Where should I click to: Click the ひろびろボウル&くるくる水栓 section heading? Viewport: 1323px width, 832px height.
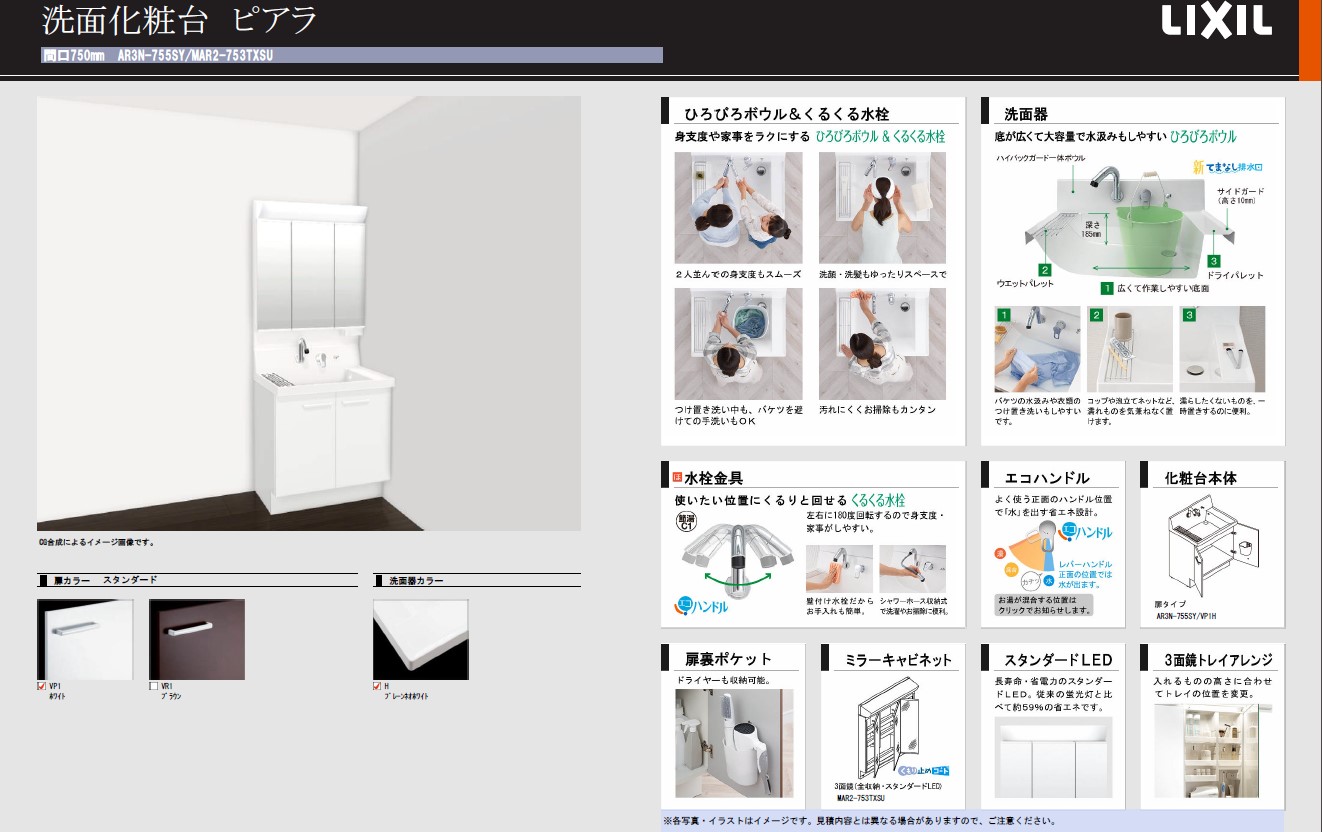(x=786, y=114)
